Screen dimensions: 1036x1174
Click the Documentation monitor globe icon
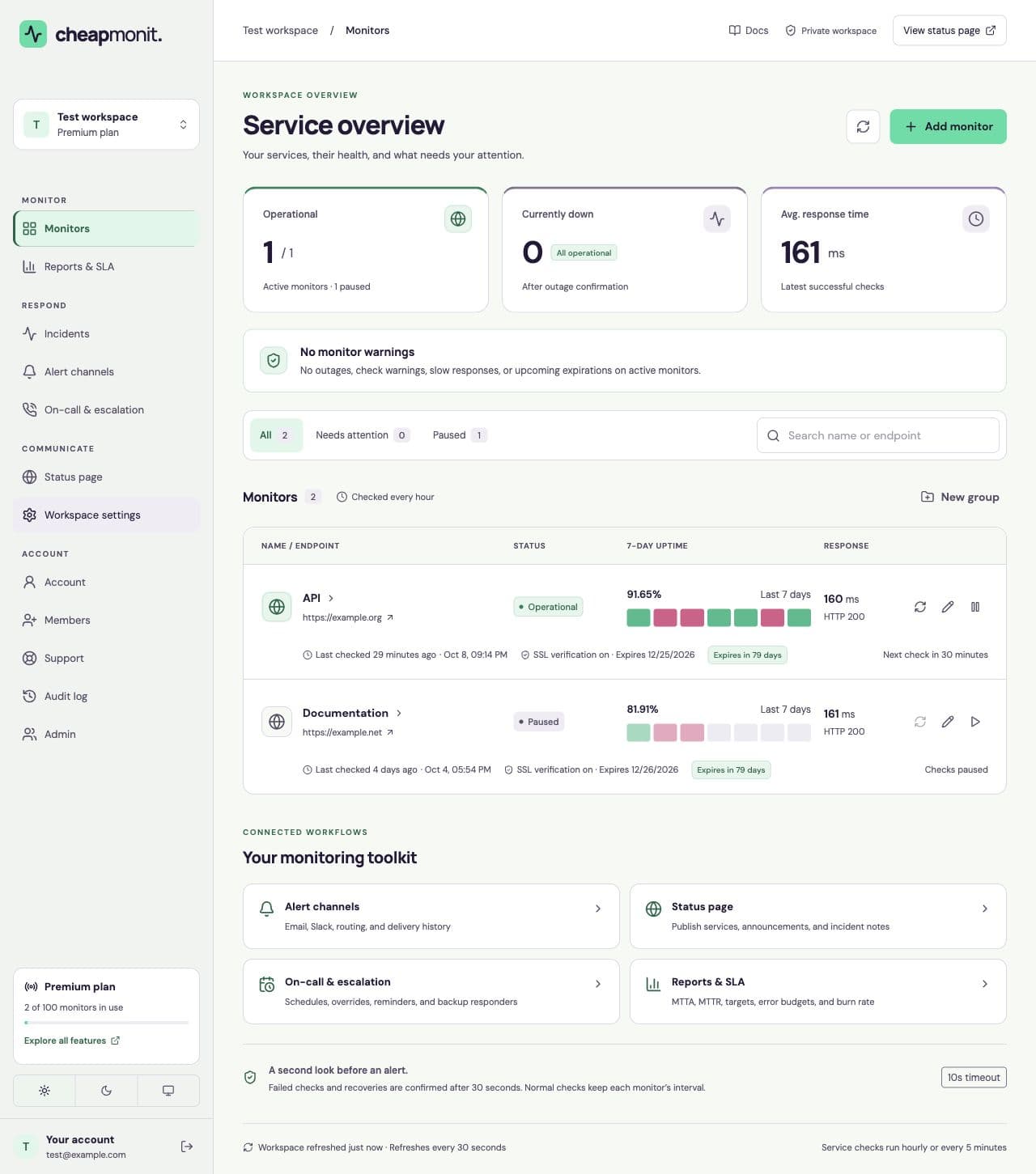pyautogui.click(x=277, y=722)
